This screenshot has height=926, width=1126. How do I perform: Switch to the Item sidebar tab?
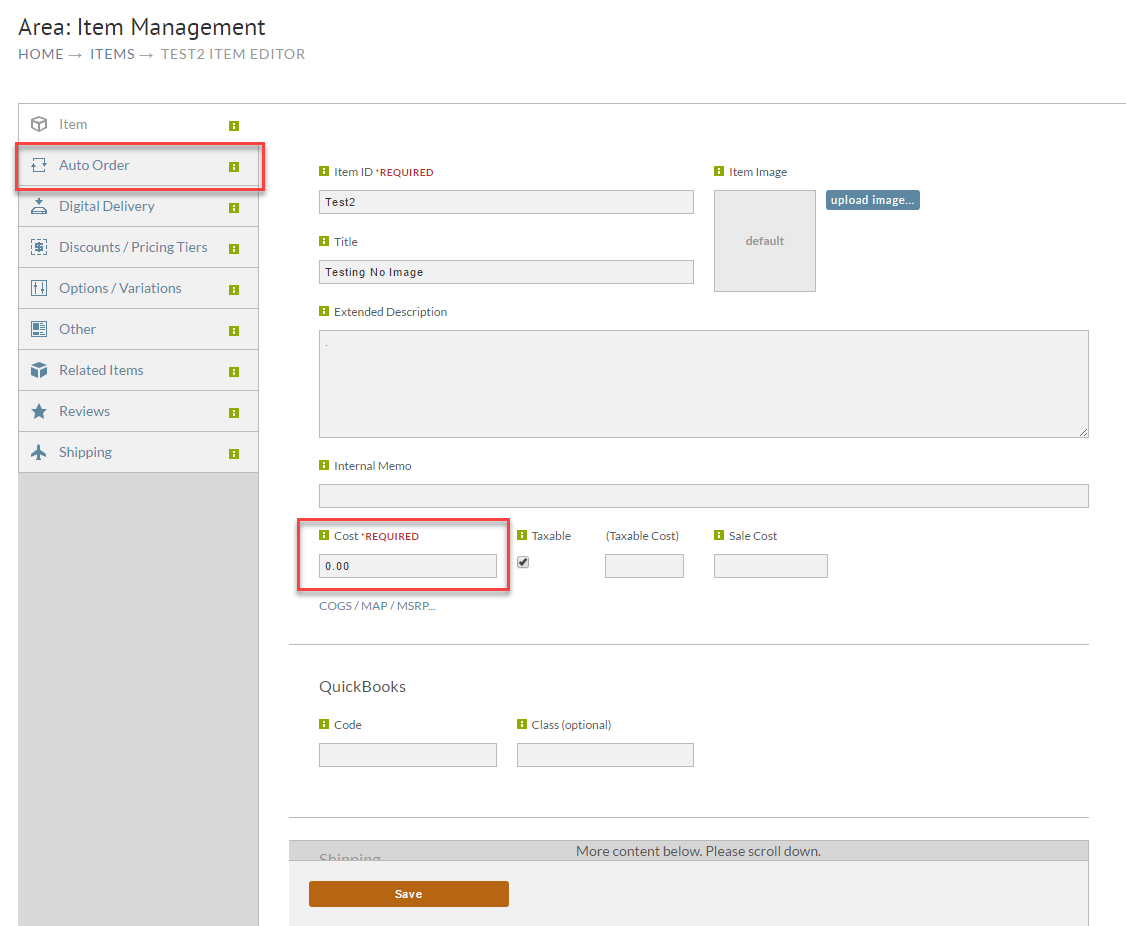pos(138,124)
